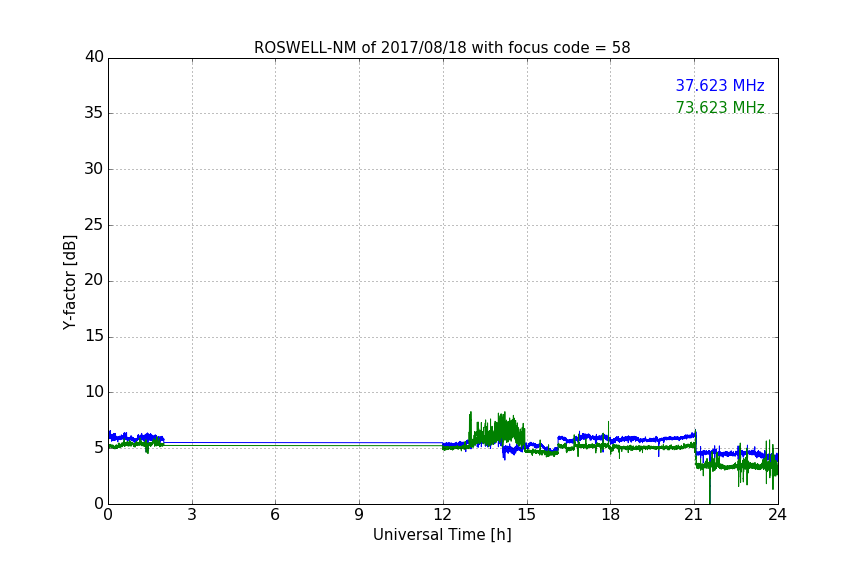Click the y-axis tick label 20
Screen dimensions: 864x576
(94, 280)
